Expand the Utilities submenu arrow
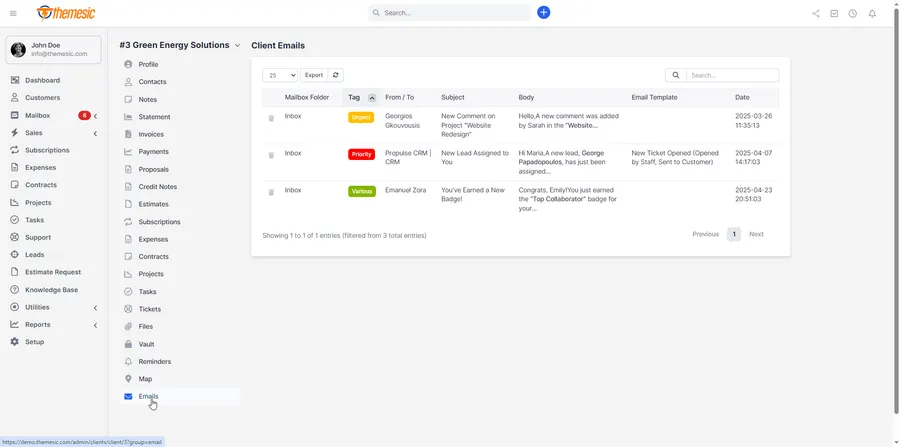Image resolution: width=900 pixels, height=447 pixels. point(95,308)
